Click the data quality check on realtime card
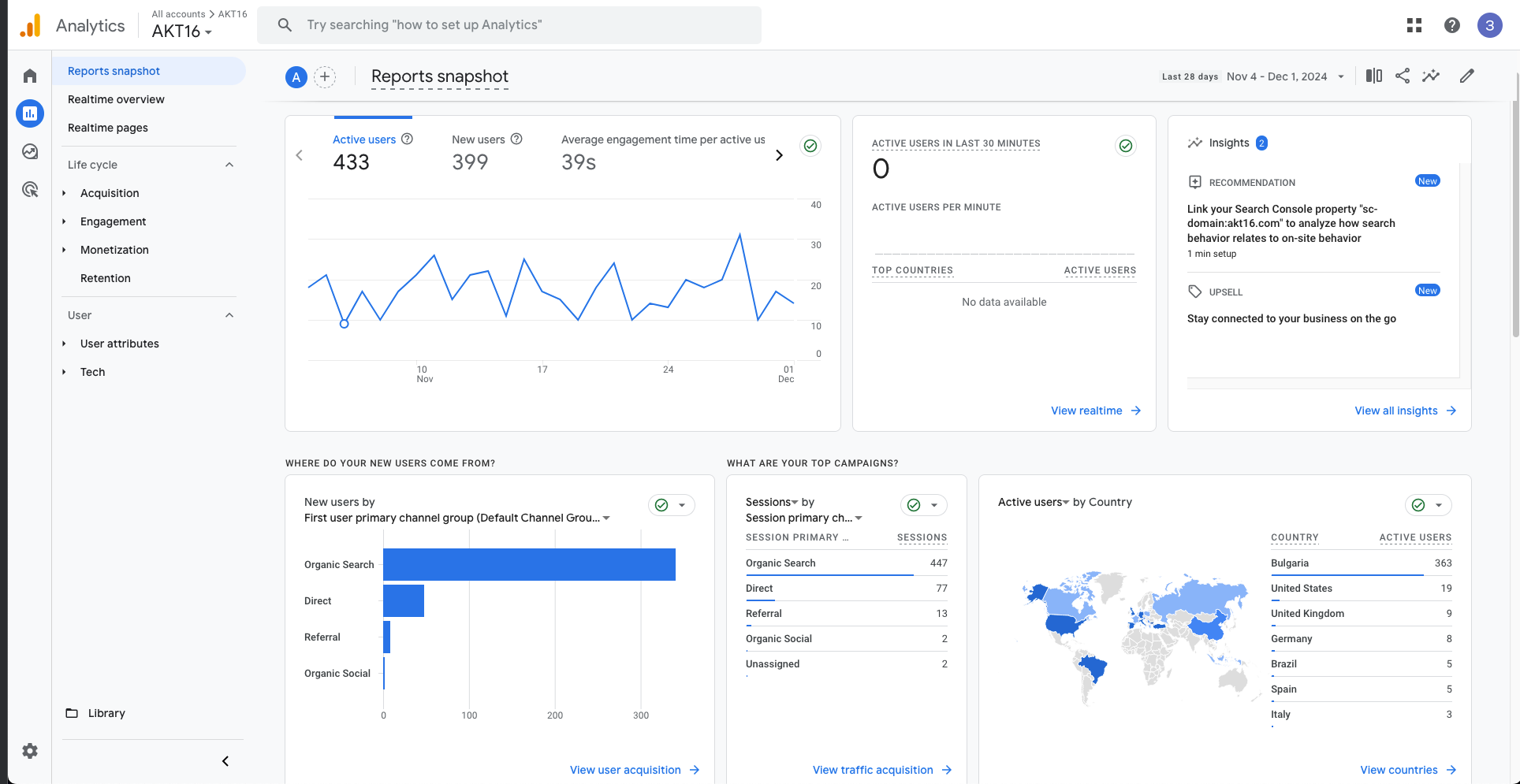This screenshot has width=1520, height=784. coord(1126,146)
